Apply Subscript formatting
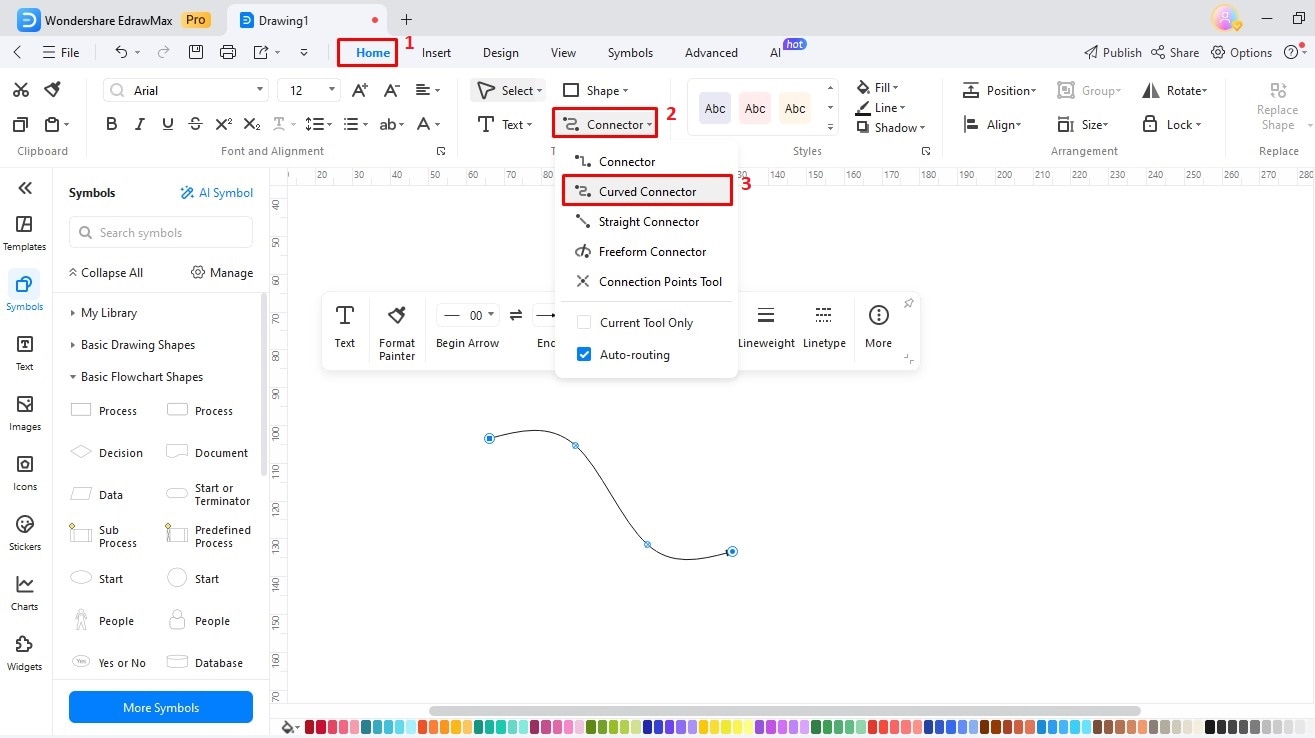The image size is (1315, 738). point(252,124)
